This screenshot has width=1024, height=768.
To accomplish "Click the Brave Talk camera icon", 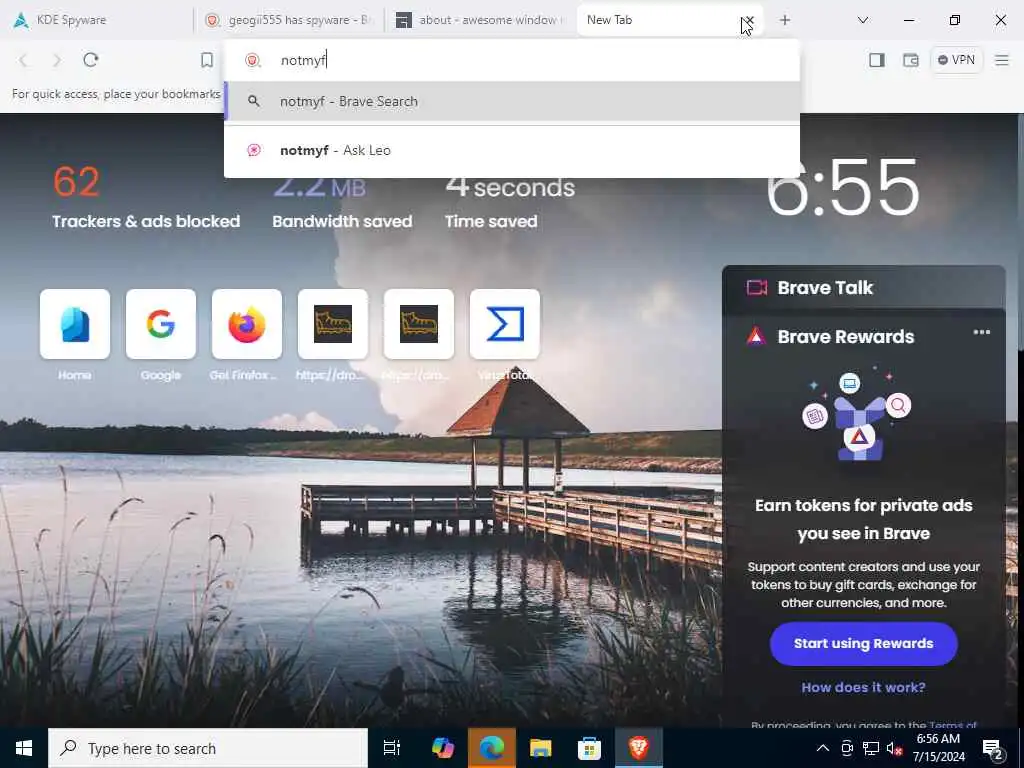I will (756, 287).
